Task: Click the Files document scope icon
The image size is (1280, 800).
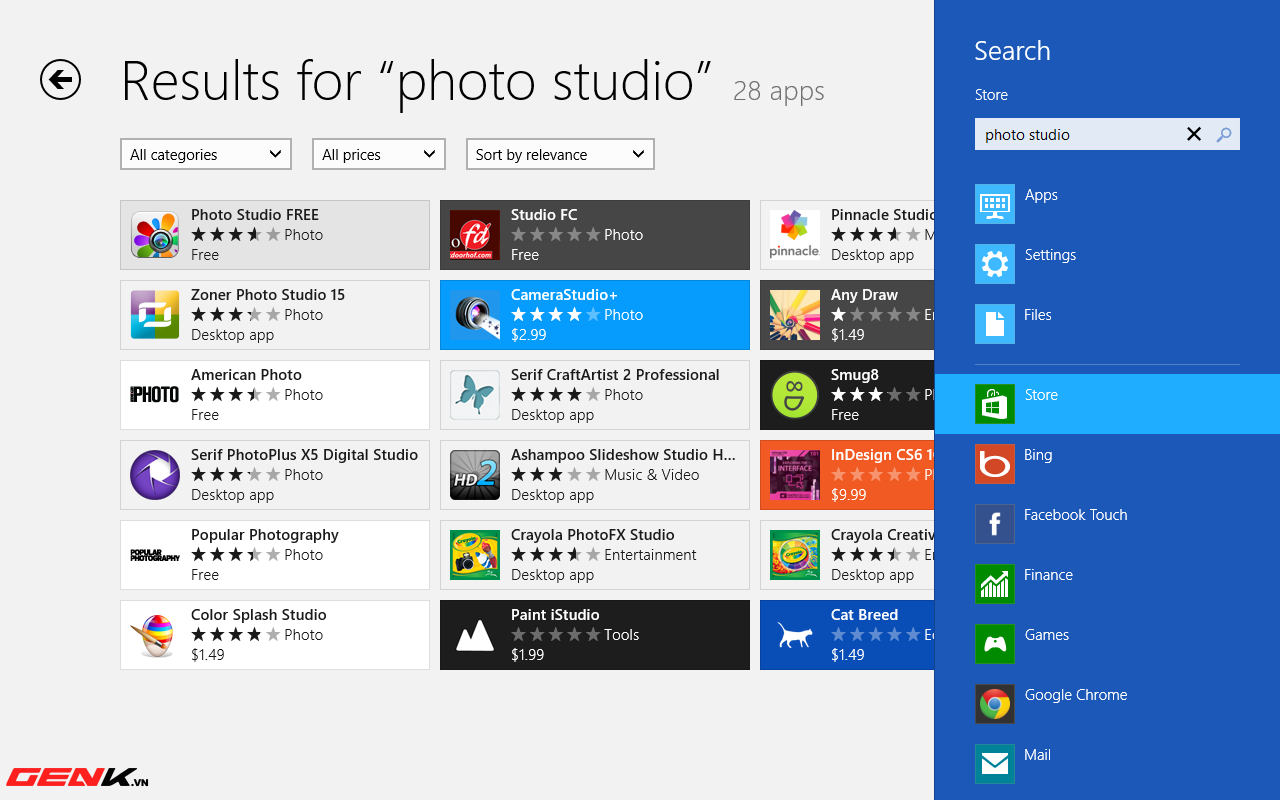Action: [995, 324]
